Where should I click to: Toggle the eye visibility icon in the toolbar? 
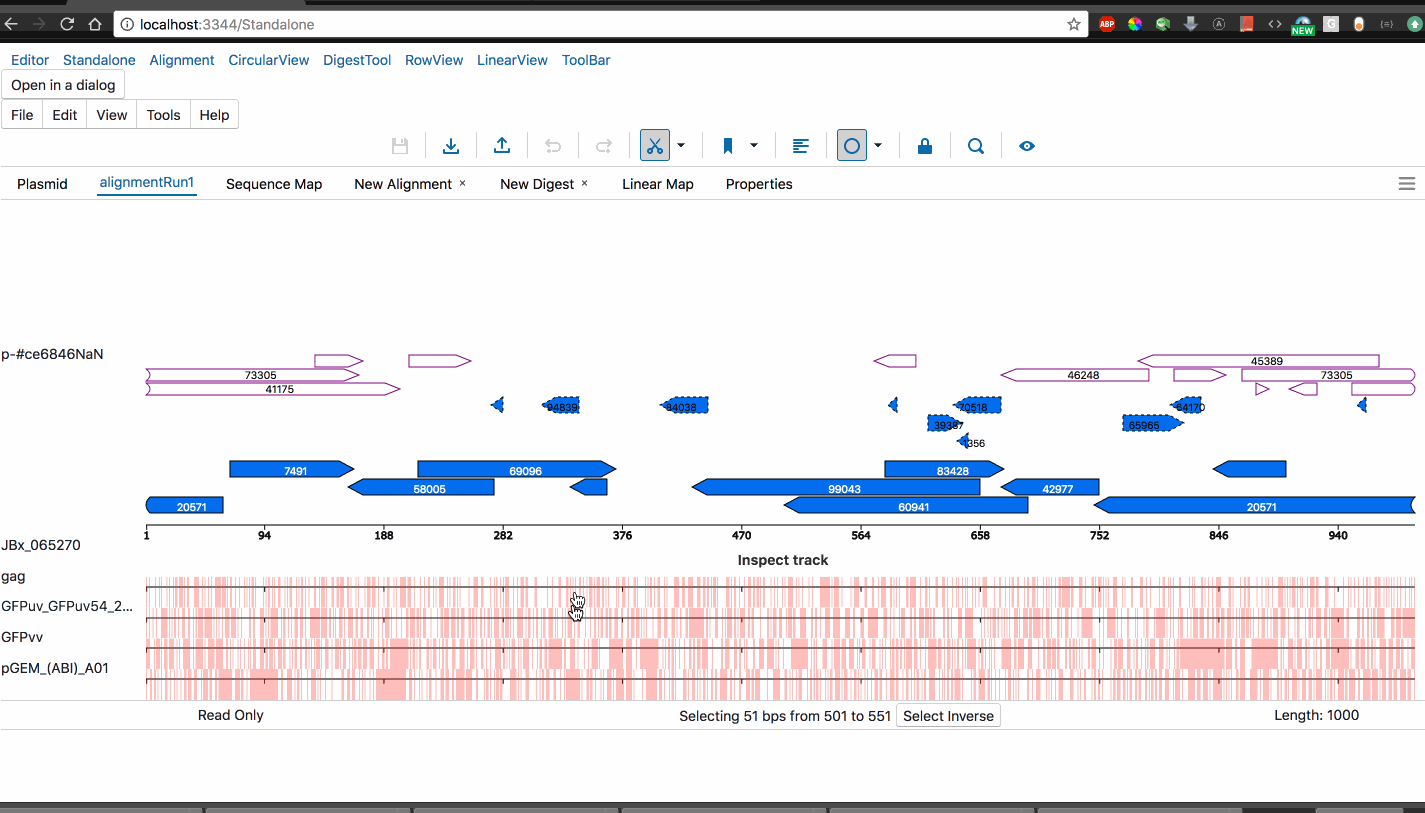pos(1026,145)
